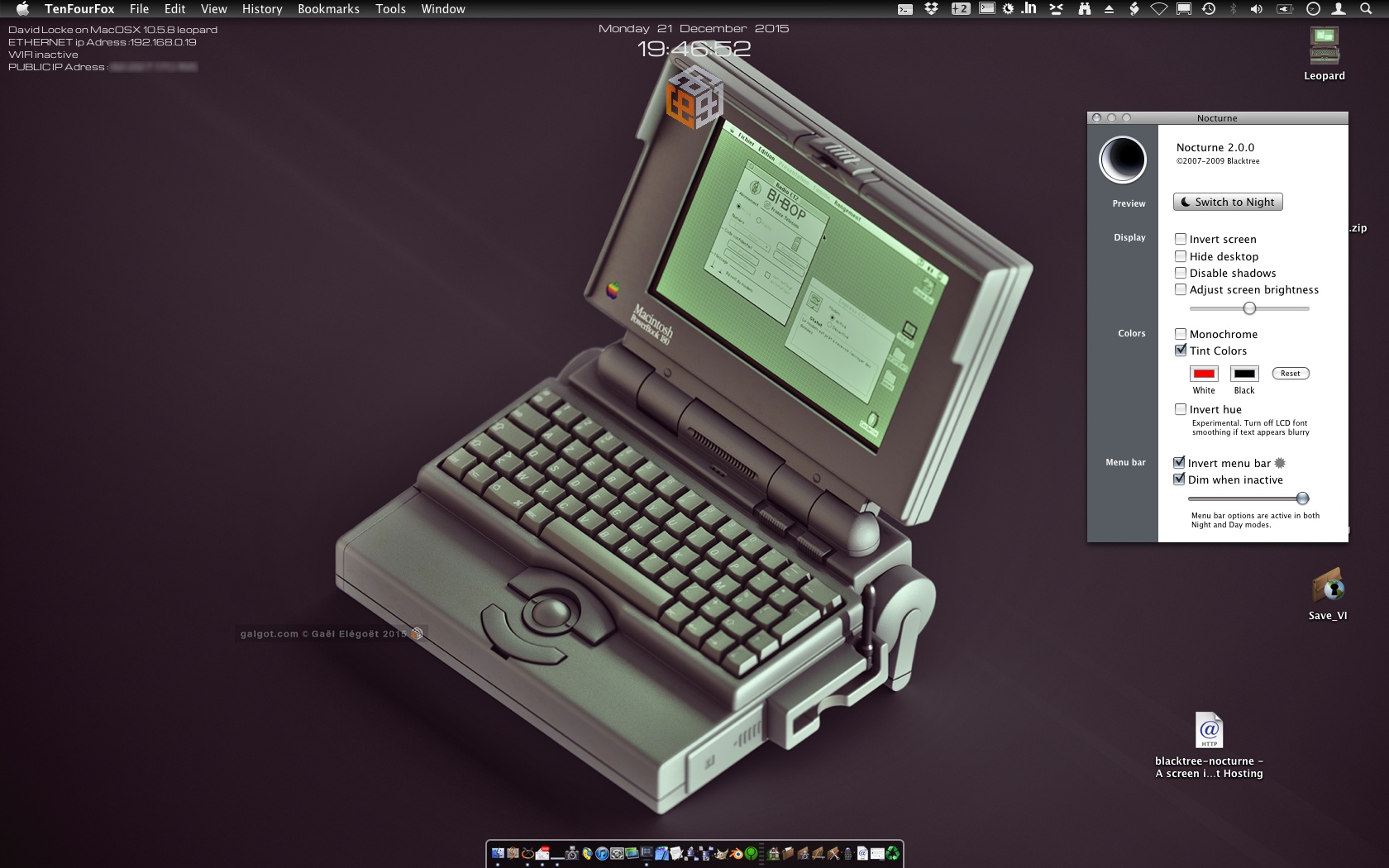Open the TenFourFox application menu
1389x868 pixels.
click(x=79, y=9)
